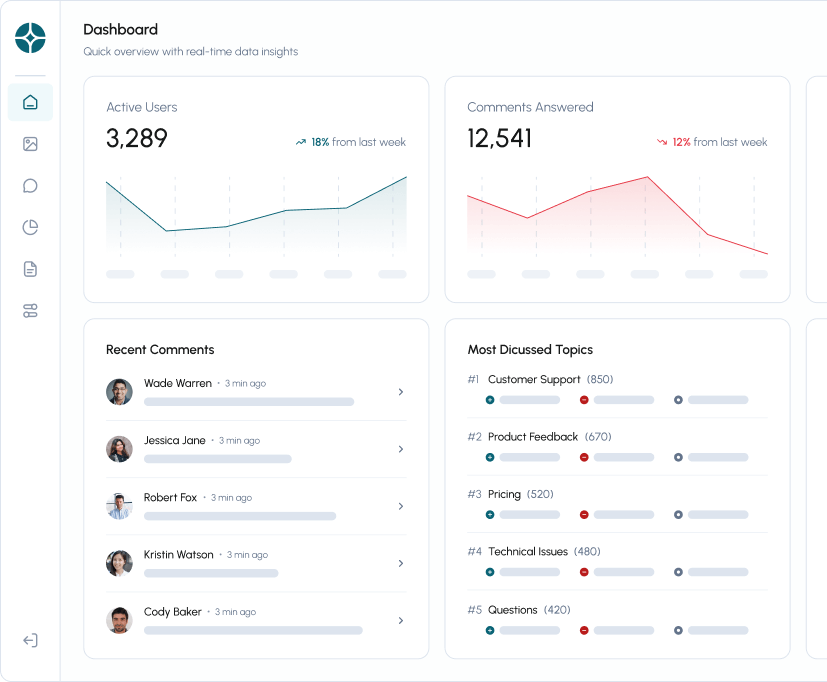Open the document reports sidebar icon
This screenshot has width=827, height=682.
[30, 269]
